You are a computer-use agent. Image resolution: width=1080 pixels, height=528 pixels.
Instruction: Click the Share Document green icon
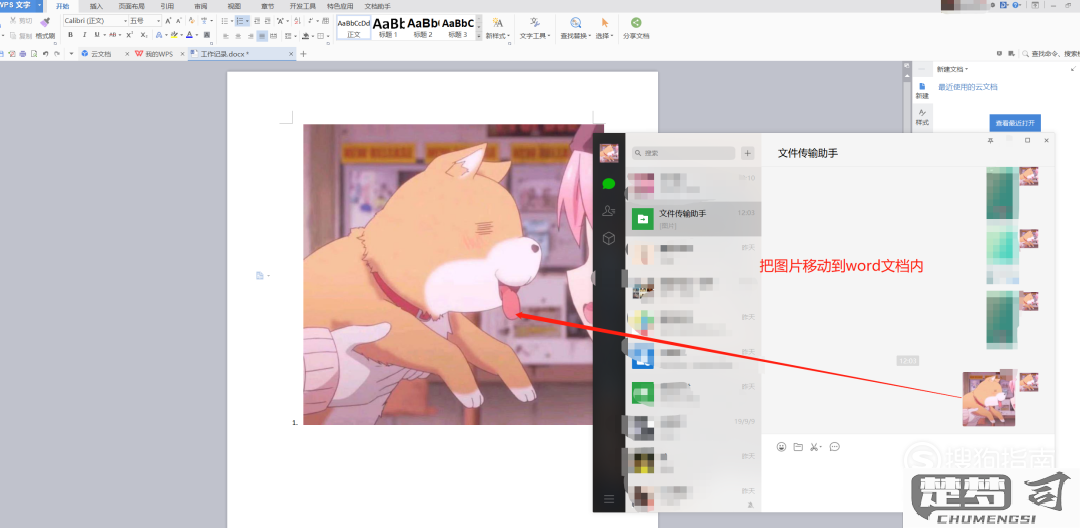[x=636, y=23]
